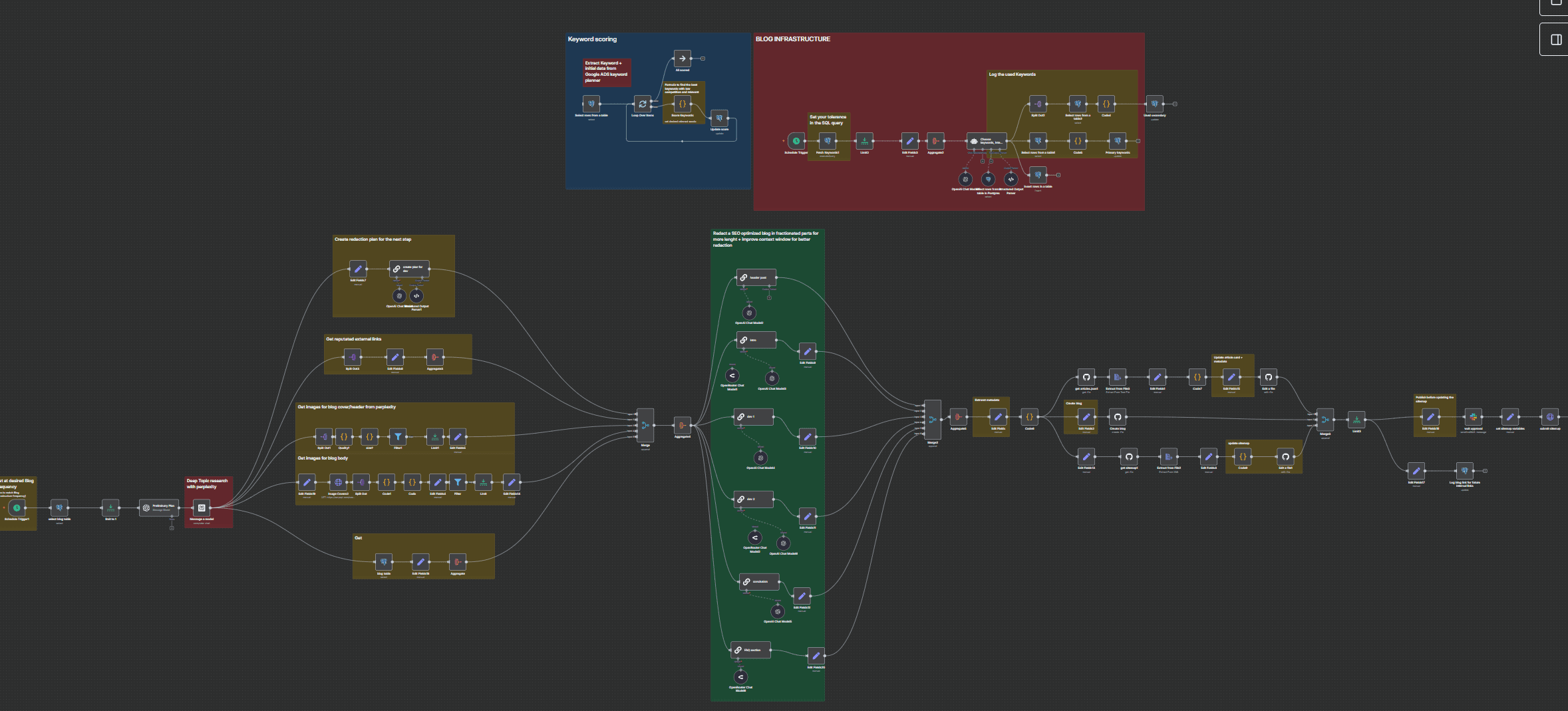Select the Aggregate4 node
This screenshot has width=1568, height=711.
click(683, 425)
